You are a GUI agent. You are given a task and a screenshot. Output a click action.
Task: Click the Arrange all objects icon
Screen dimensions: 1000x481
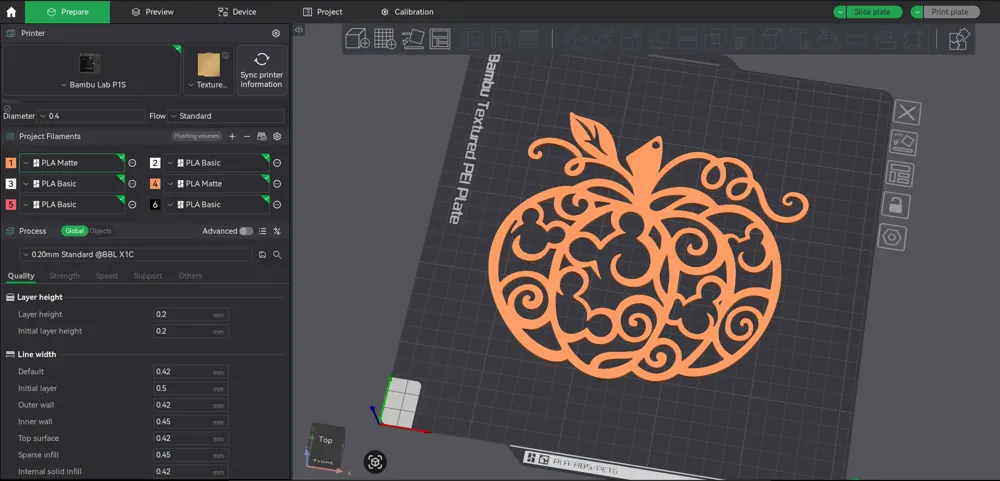tap(440, 38)
